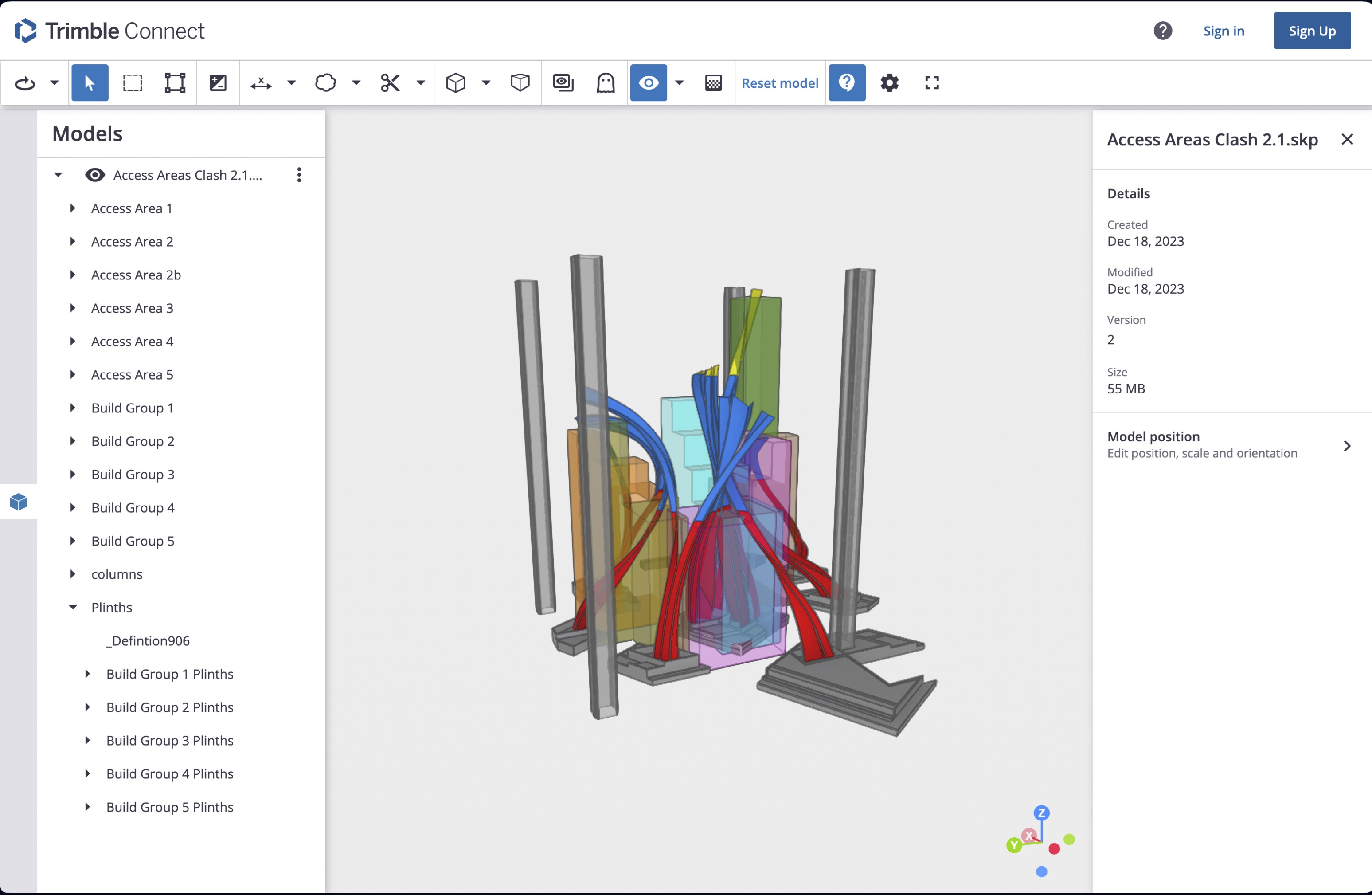Click the Reset model button

click(x=779, y=82)
